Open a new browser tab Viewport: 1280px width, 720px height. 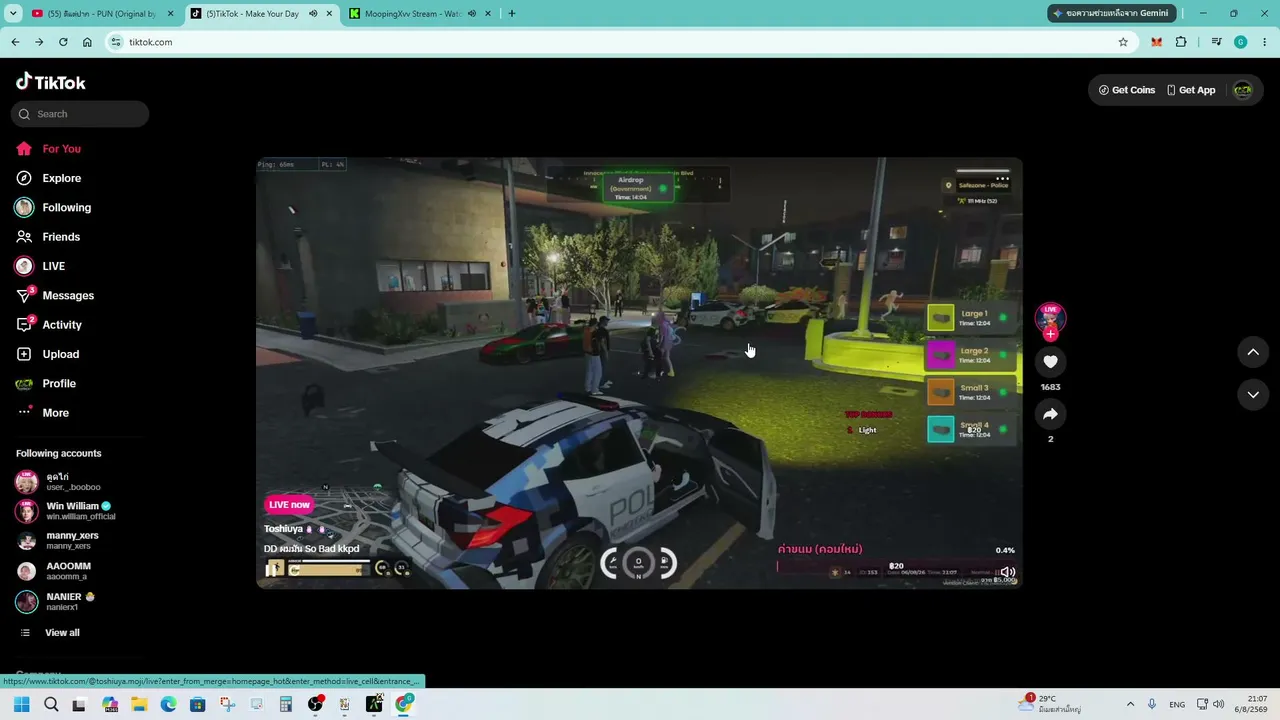coord(512,14)
